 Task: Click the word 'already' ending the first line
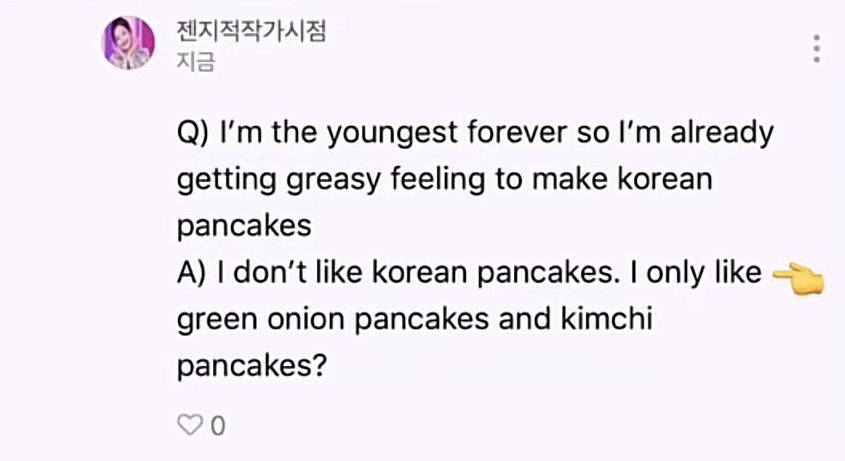[722, 134]
